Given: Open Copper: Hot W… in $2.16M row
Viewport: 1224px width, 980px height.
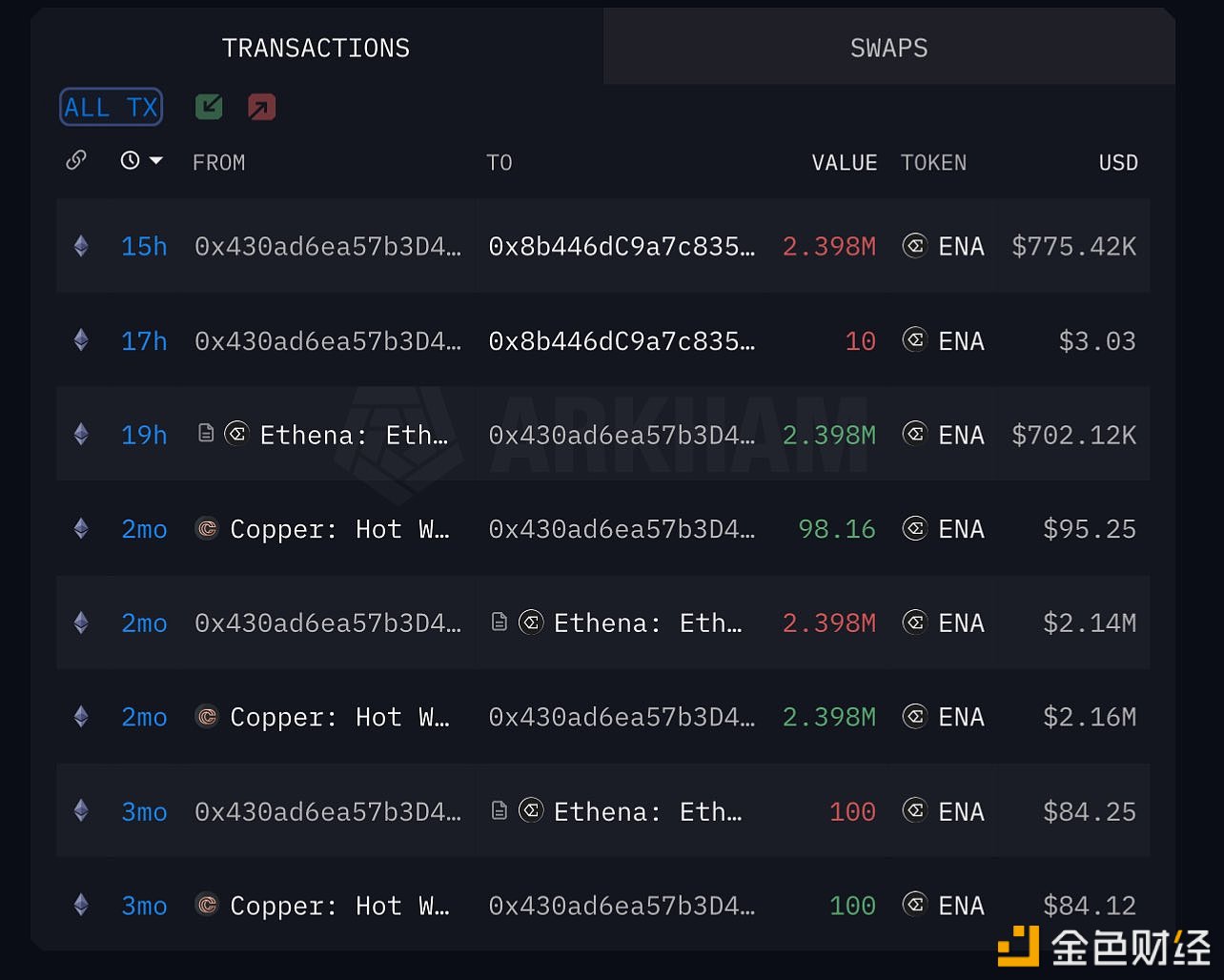Looking at the screenshot, I should pyautogui.click(x=339, y=717).
